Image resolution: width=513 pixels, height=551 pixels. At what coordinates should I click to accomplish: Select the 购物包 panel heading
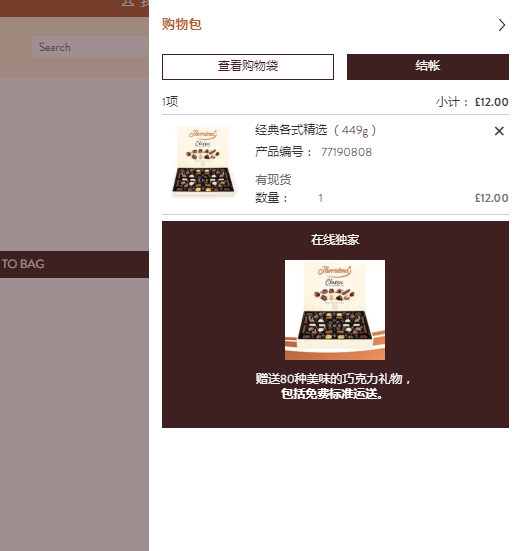click(x=181, y=25)
